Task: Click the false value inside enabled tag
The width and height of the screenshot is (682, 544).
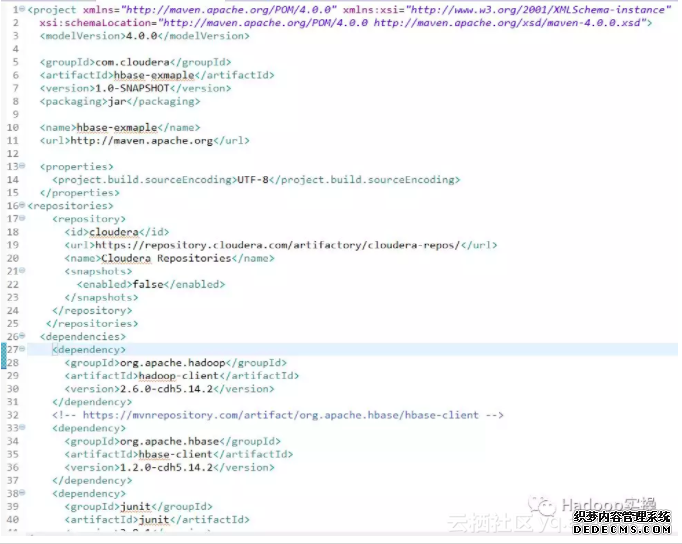Action: pyautogui.click(x=148, y=284)
